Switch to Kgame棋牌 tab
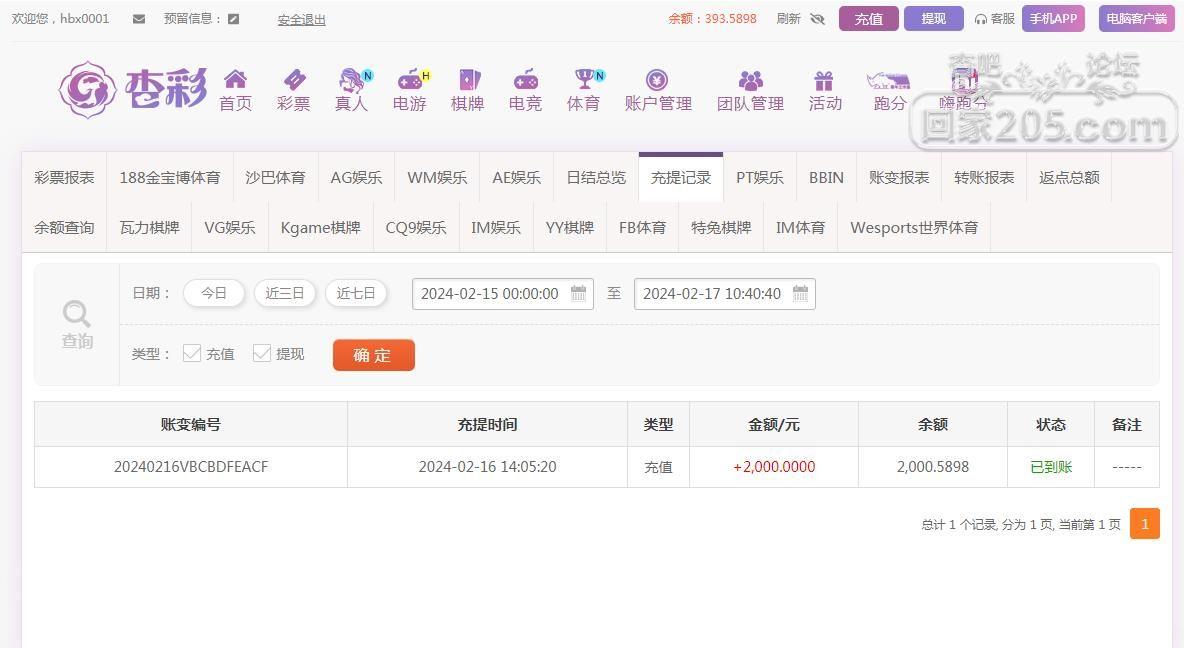 pyautogui.click(x=321, y=227)
